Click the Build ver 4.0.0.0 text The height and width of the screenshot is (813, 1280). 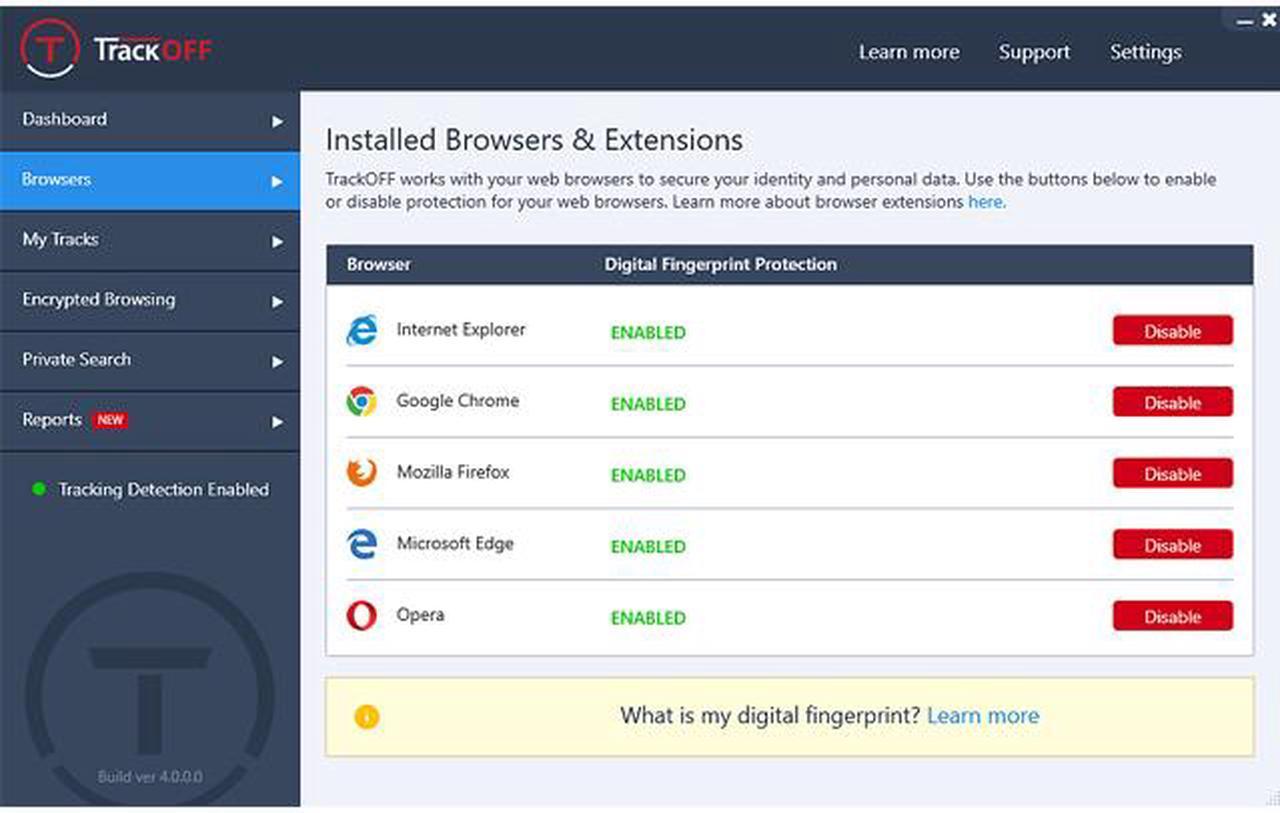pyautogui.click(x=150, y=776)
